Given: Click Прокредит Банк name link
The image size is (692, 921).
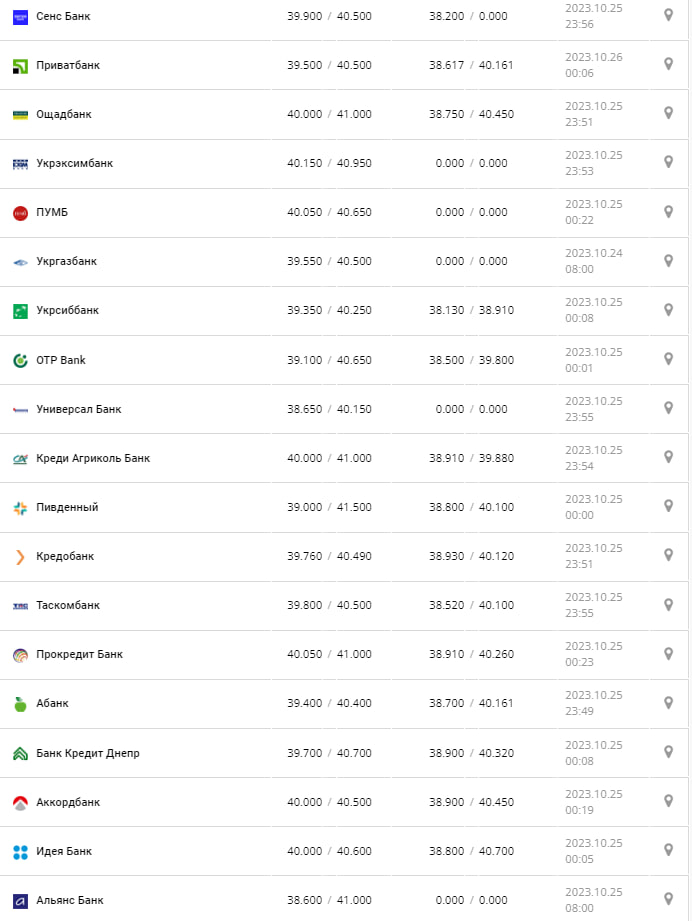Looking at the screenshot, I should click(79, 655).
